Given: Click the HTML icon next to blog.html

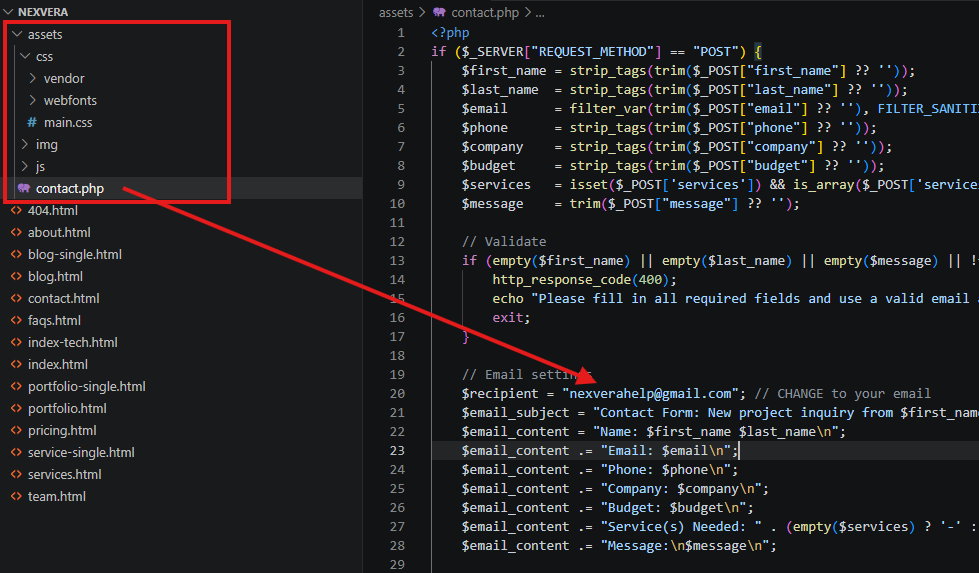Looking at the screenshot, I should 16,276.
